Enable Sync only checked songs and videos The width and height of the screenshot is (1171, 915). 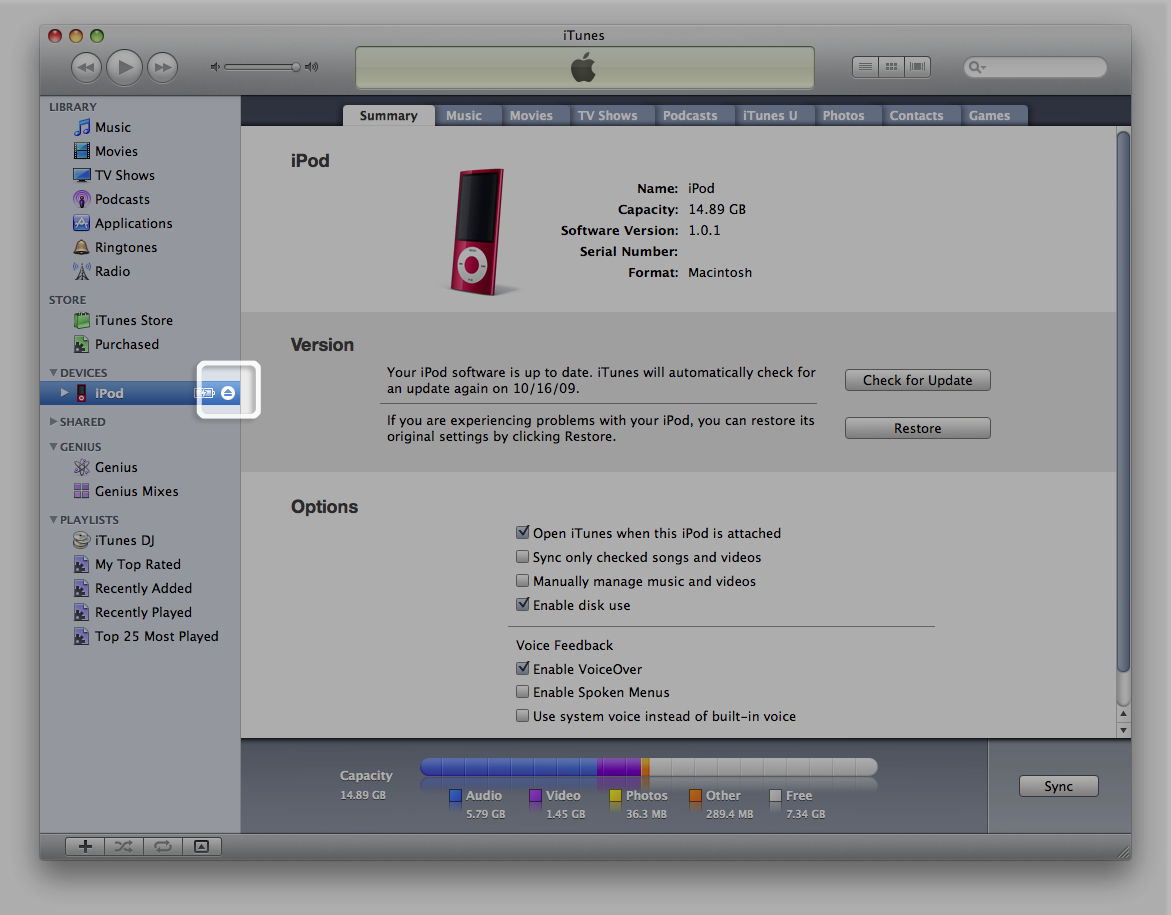pyautogui.click(x=523, y=556)
